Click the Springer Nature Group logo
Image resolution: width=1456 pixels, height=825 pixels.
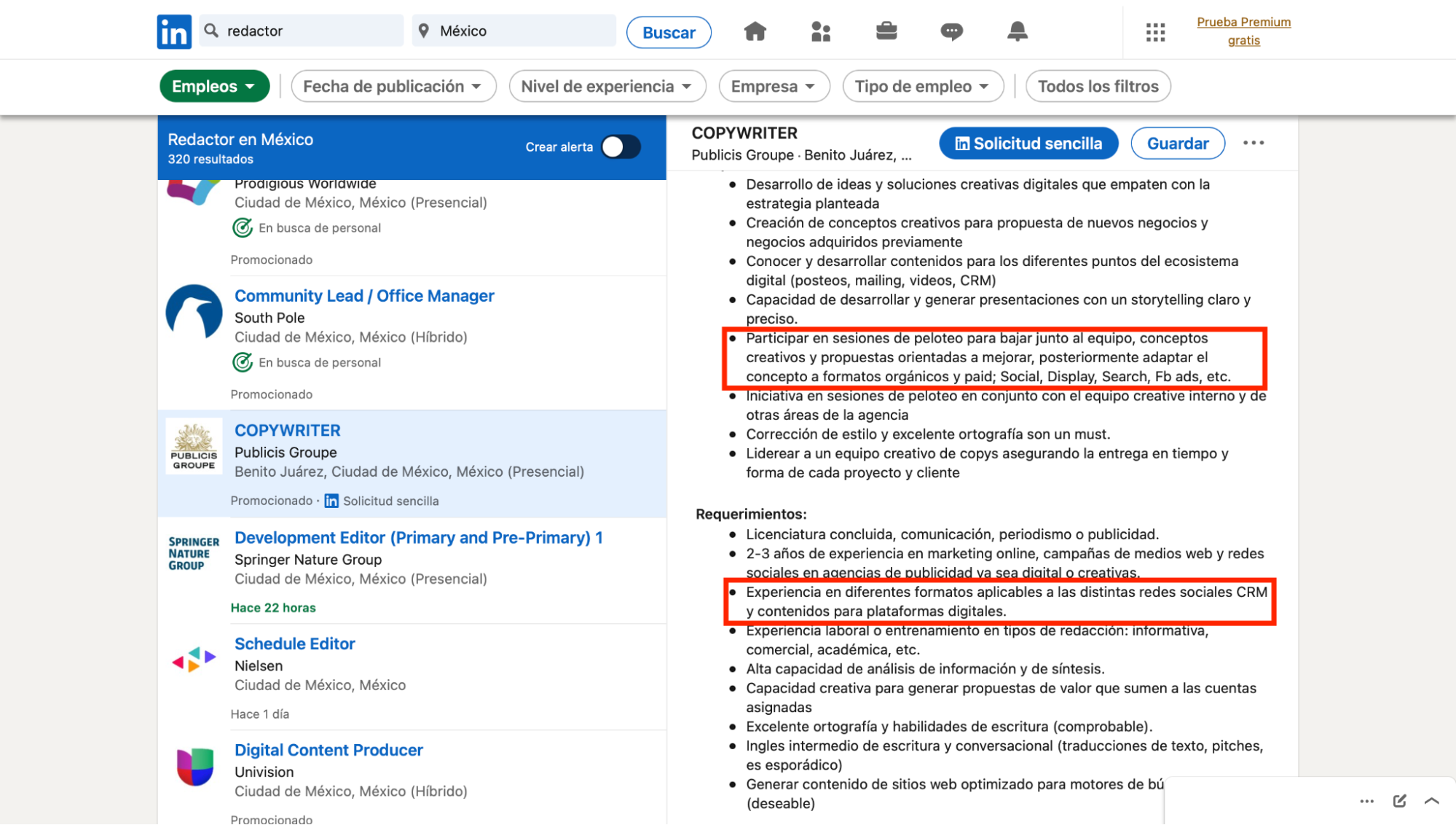[x=194, y=554]
